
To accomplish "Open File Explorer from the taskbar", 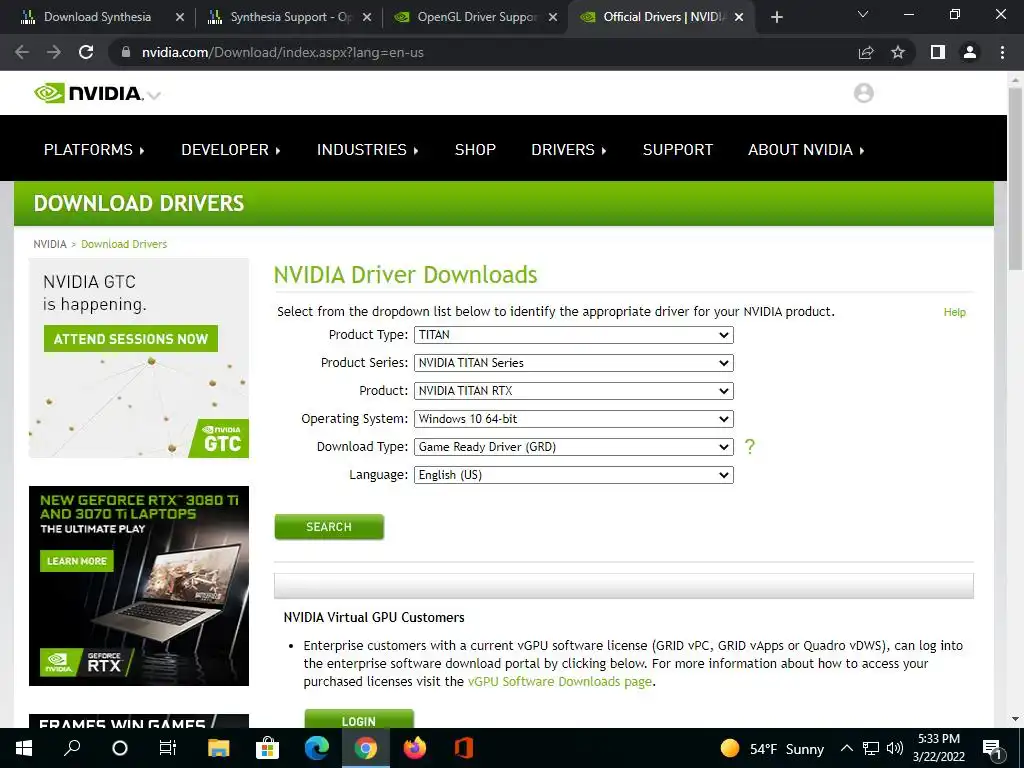I will click(219, 748).
